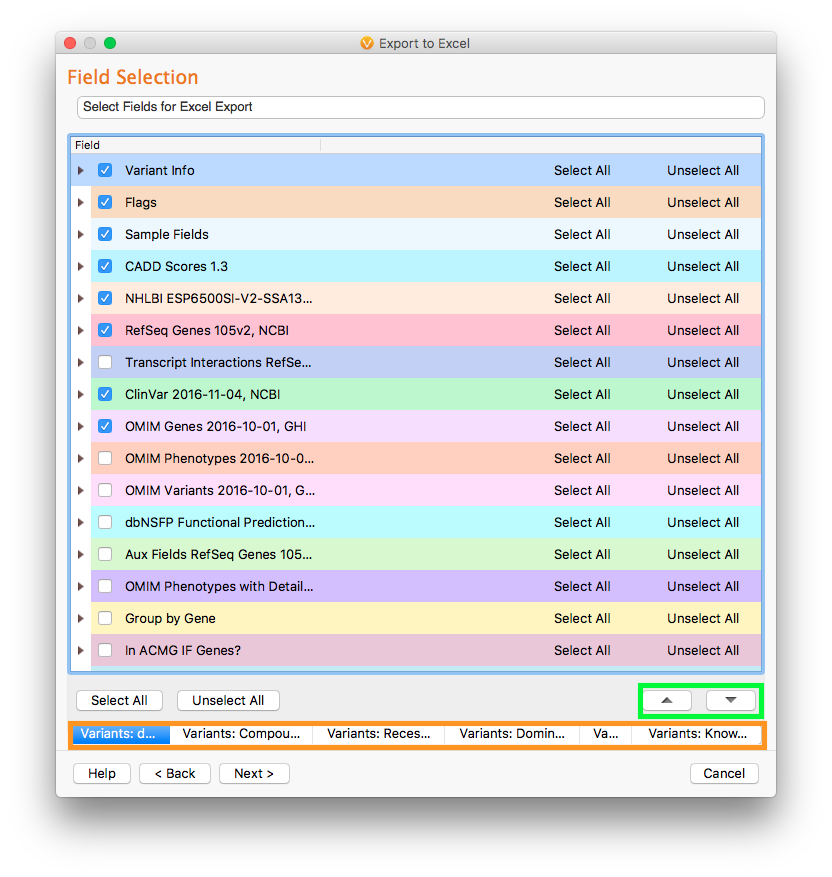Expand the Group by Gene group
The image size is (832, 877).
point(81,618)
